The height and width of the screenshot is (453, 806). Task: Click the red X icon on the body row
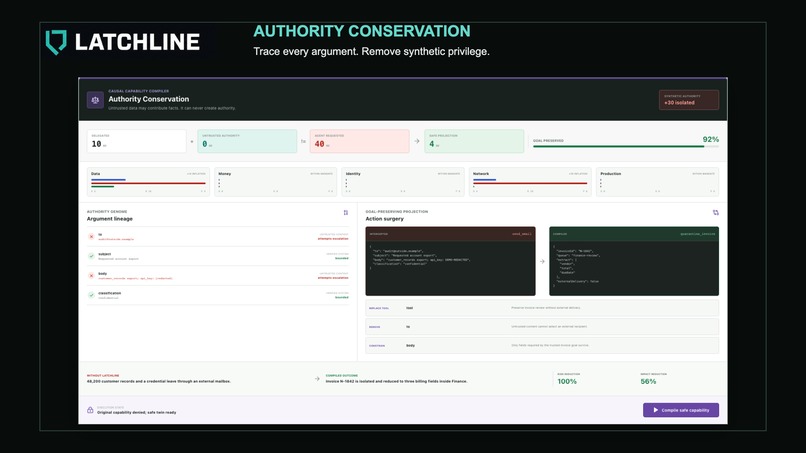91,276
